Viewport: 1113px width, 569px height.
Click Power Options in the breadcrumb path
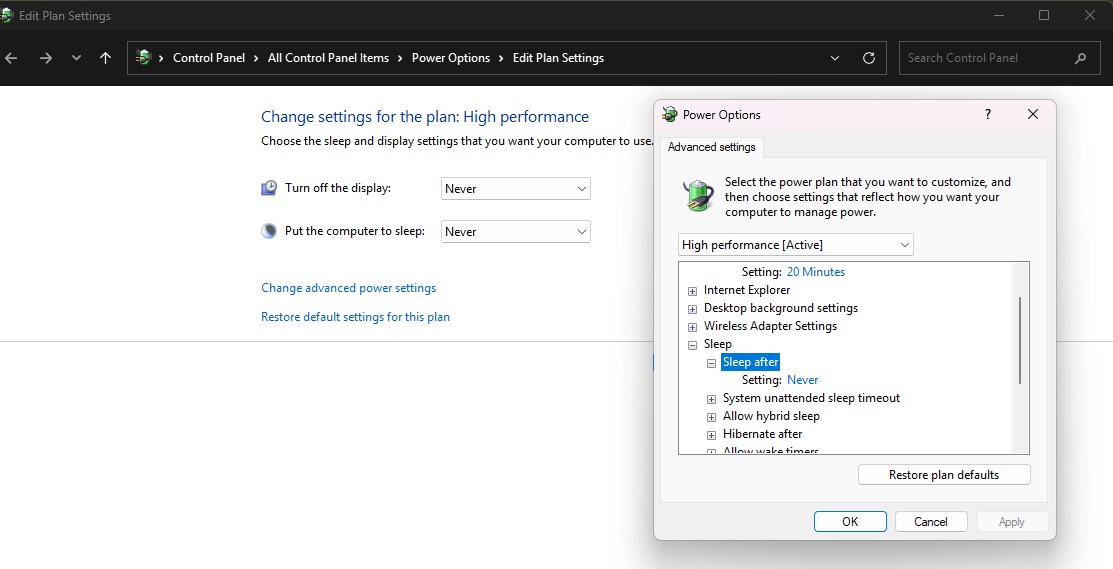[x=450, y=58]
